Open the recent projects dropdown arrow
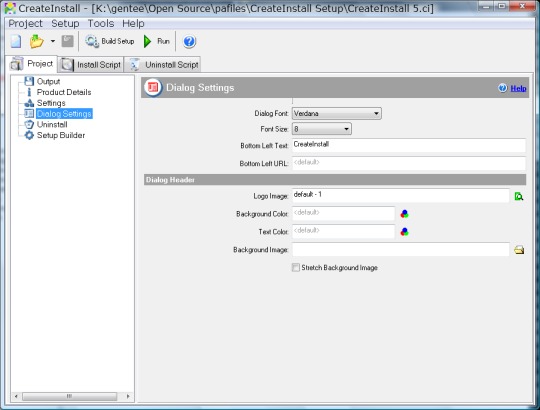 (x=53, y=41)
